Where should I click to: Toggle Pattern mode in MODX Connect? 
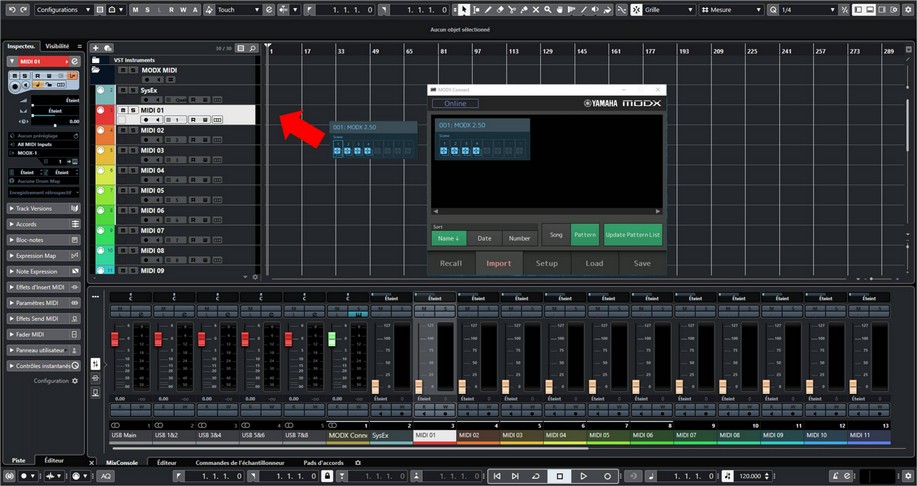[x=585, y=235]
